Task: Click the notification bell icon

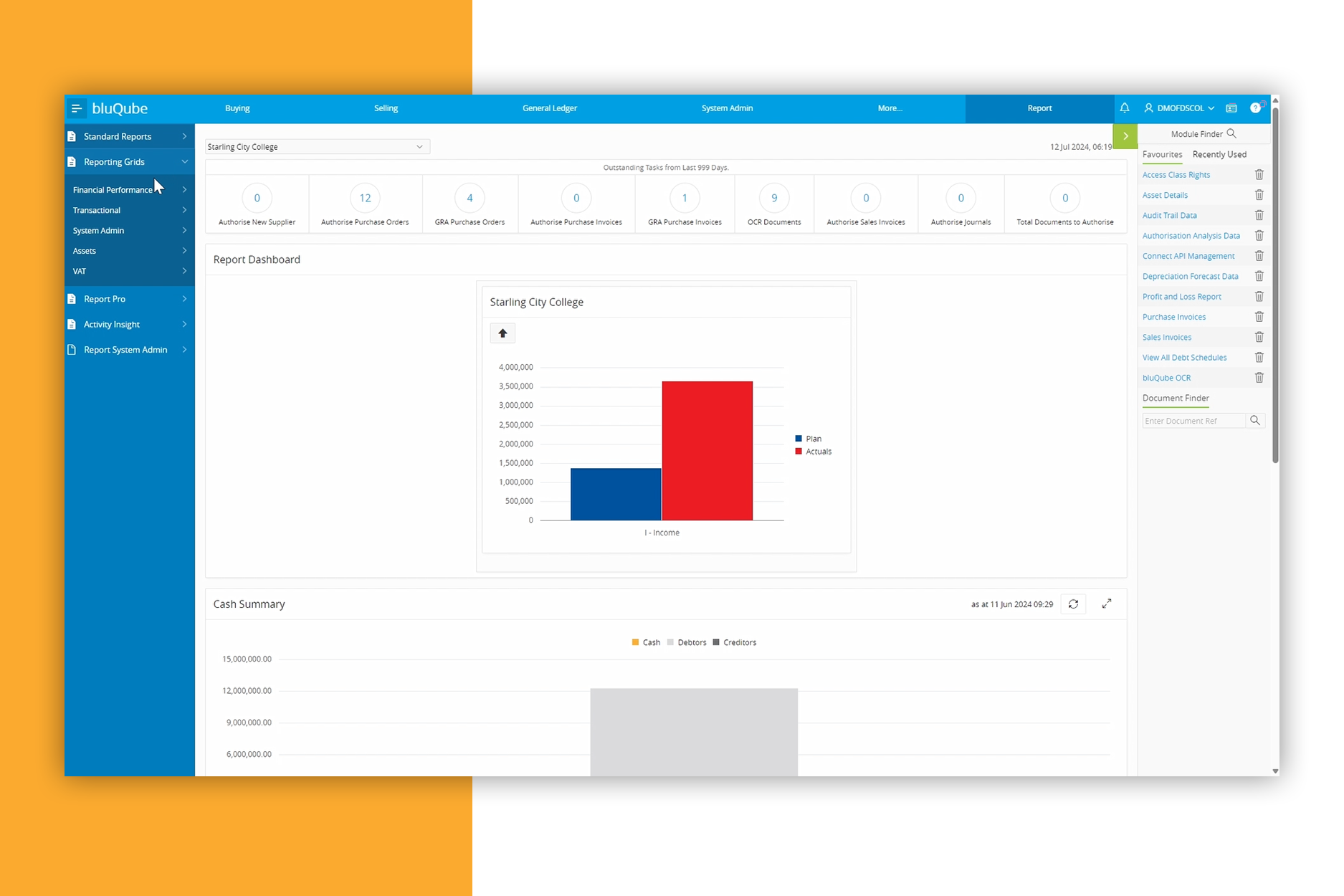Action: click(1124, 108)
